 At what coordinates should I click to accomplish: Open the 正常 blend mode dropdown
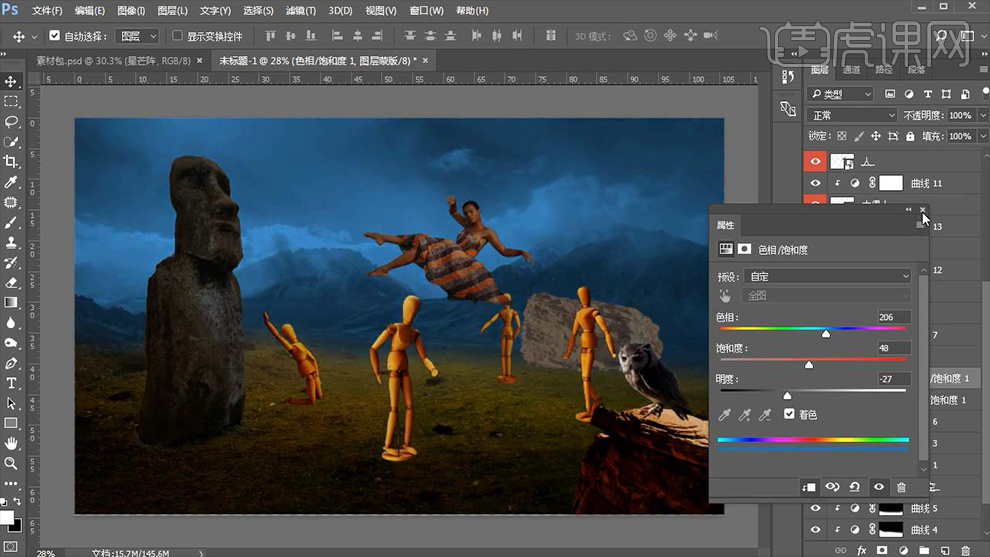coord(852,116)
